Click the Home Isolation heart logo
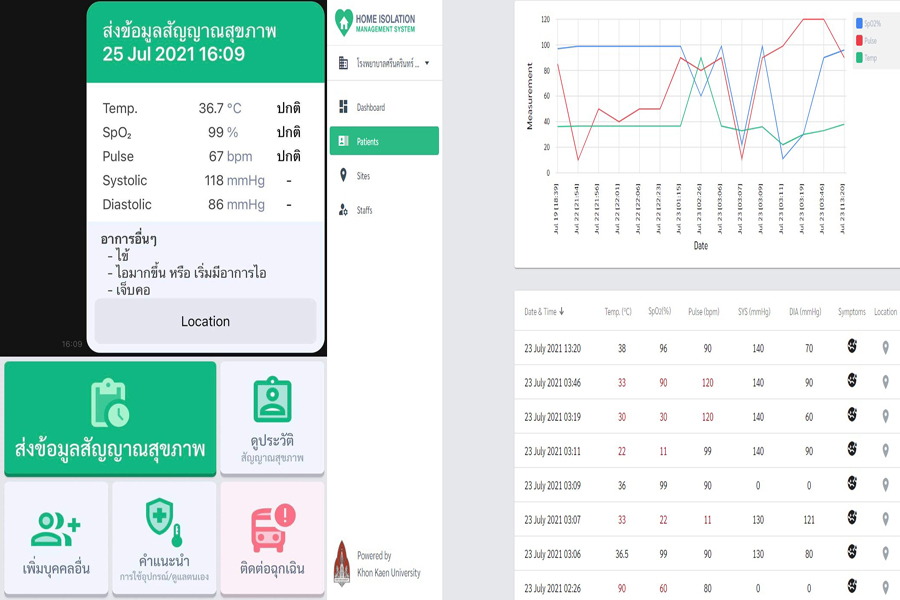The width and height of the screenshot is (900, 600). (345, 22)
